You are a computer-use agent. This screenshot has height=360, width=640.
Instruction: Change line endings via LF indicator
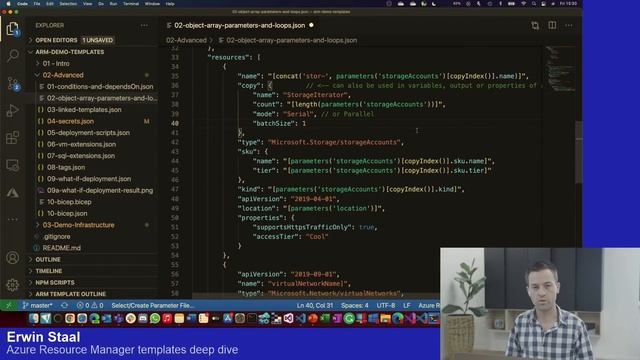point(407,305)
